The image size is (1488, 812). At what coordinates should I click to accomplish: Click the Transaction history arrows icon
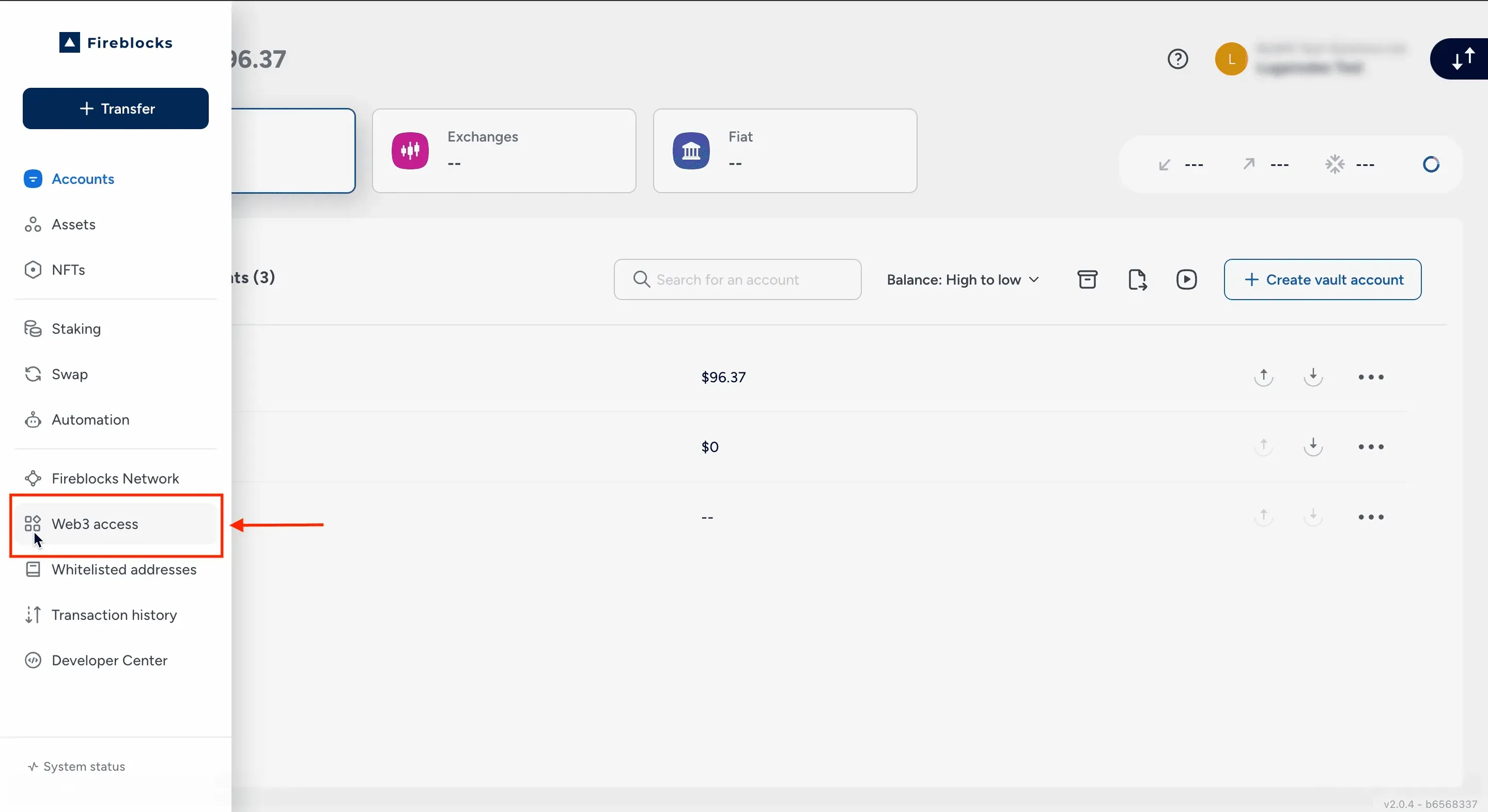33,615
